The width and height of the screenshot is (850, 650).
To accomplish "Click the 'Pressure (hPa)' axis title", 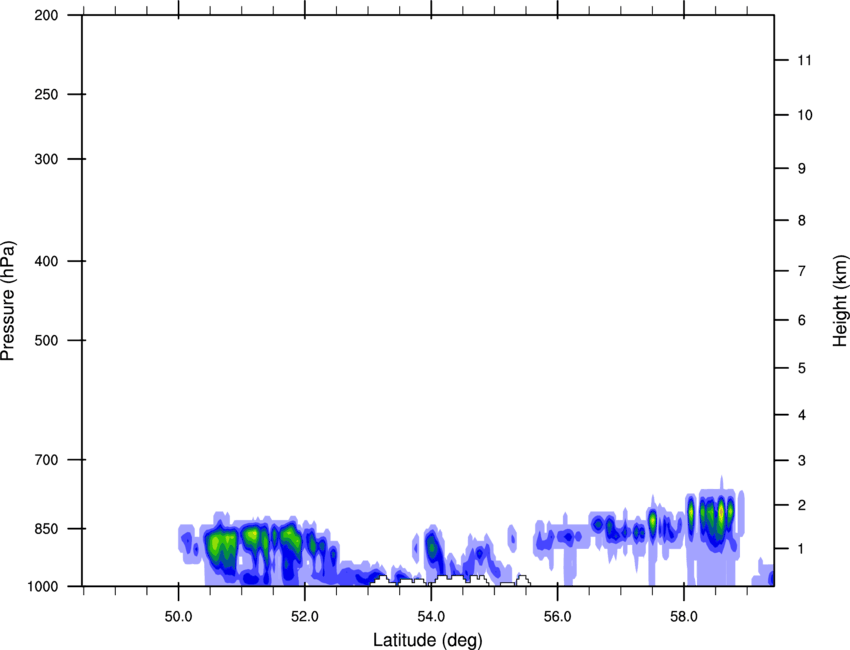I will tap(8, 300).
